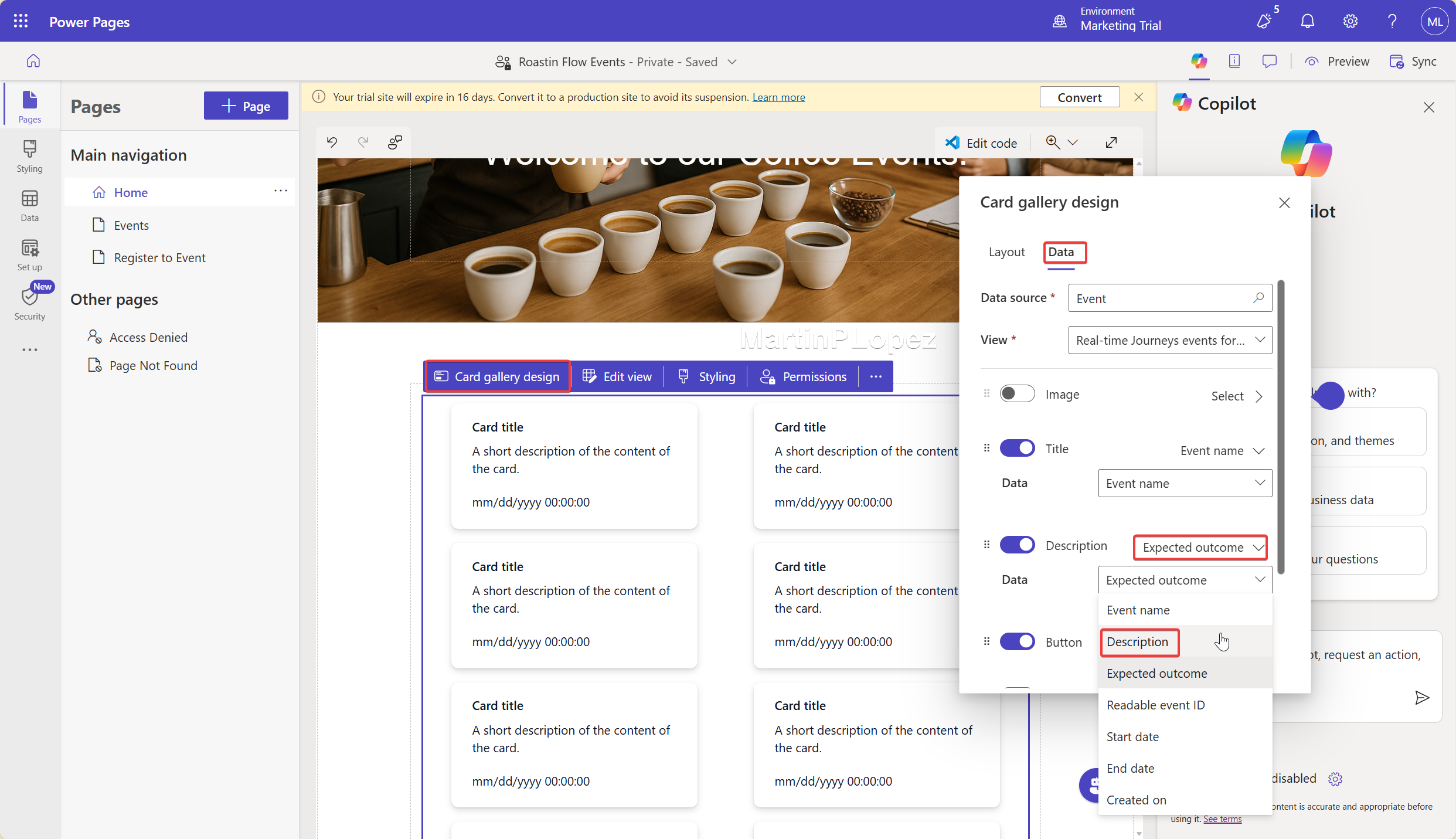The image size is (1456, 839).
Task: Expand the Event name data dropdown under Title
Action: tap(1184, 483)
